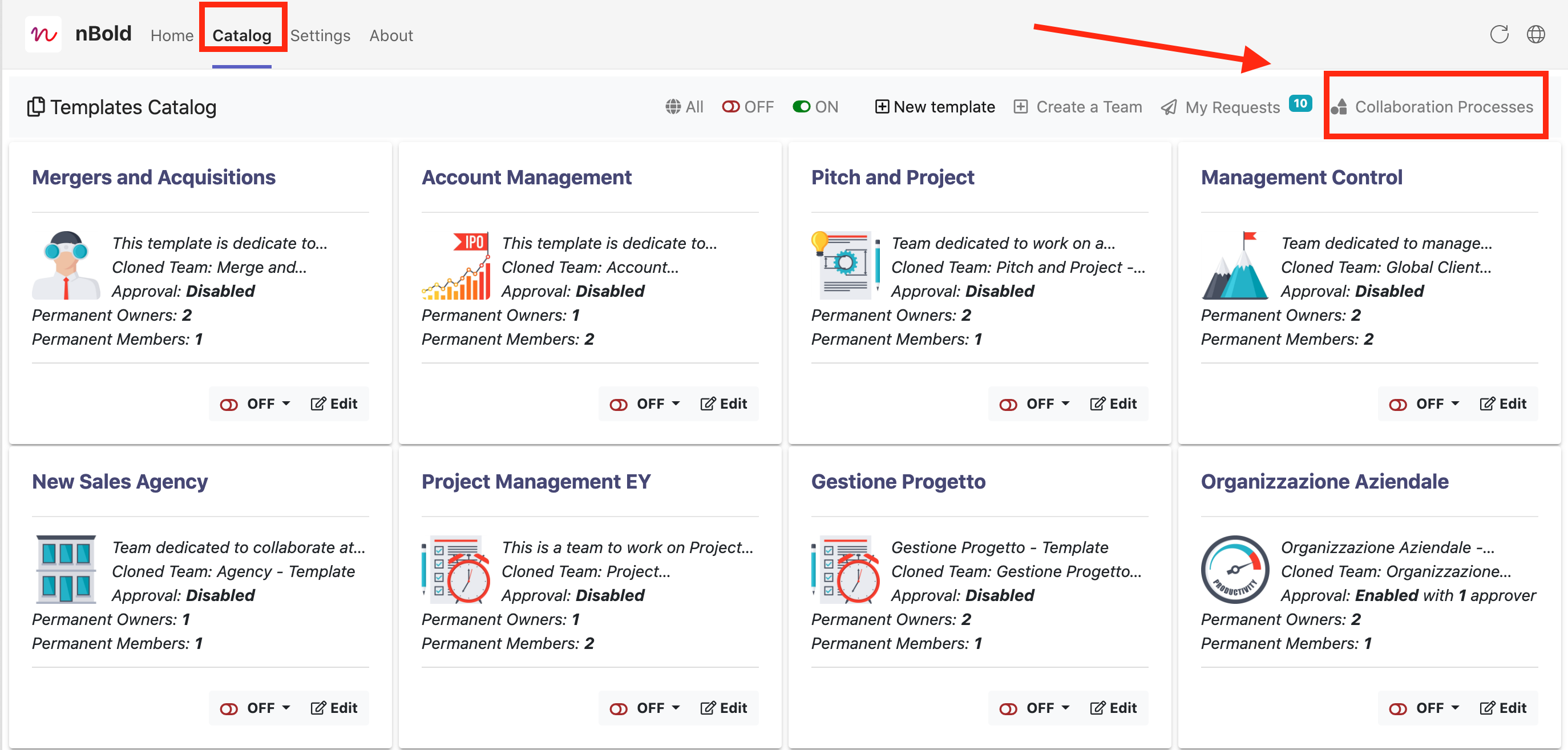This screenshot has height=750, width=1568.
Task: Click New template plus icon
Action: [882, 107]
